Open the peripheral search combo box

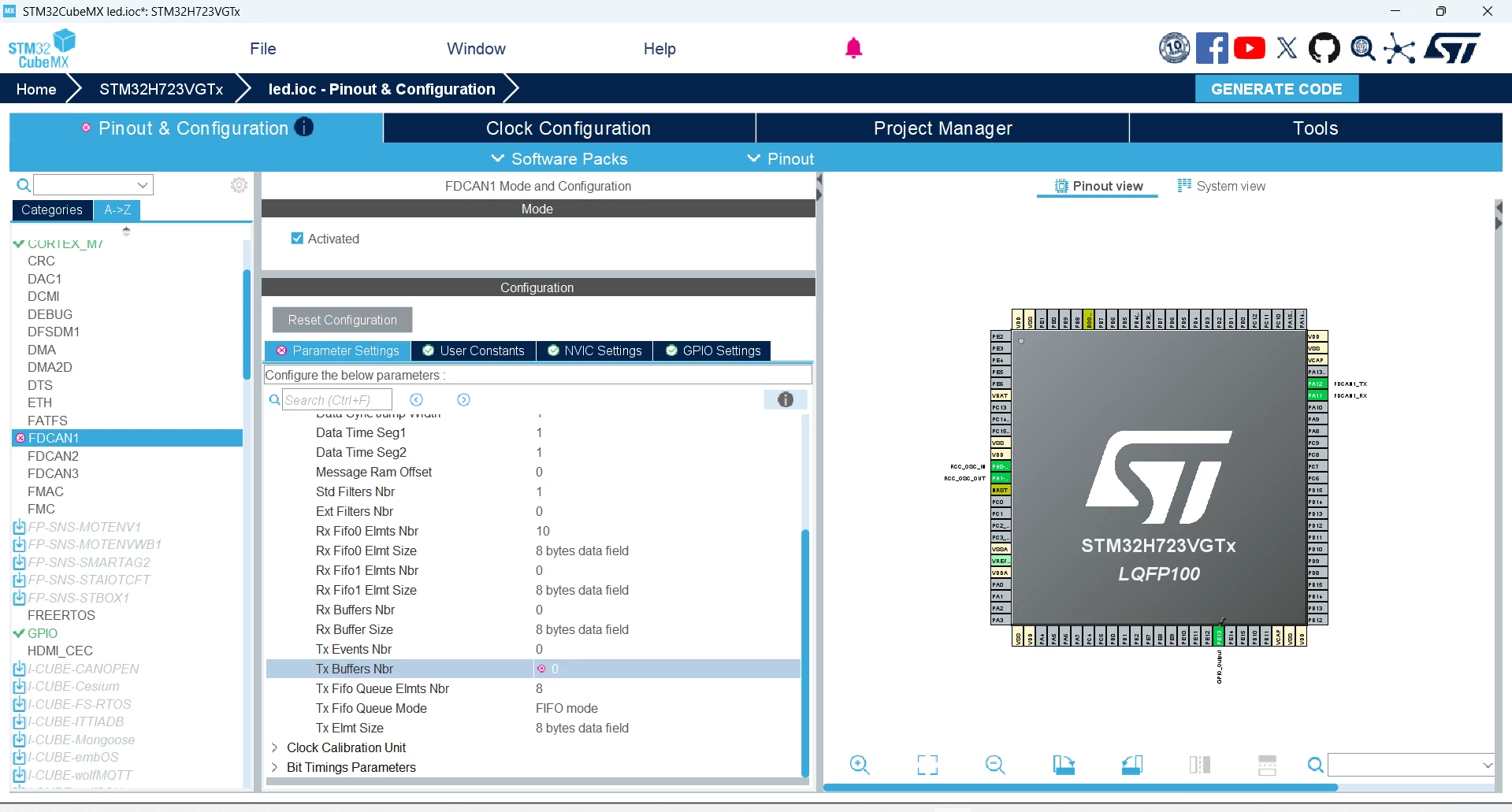[x=93, y=185]
